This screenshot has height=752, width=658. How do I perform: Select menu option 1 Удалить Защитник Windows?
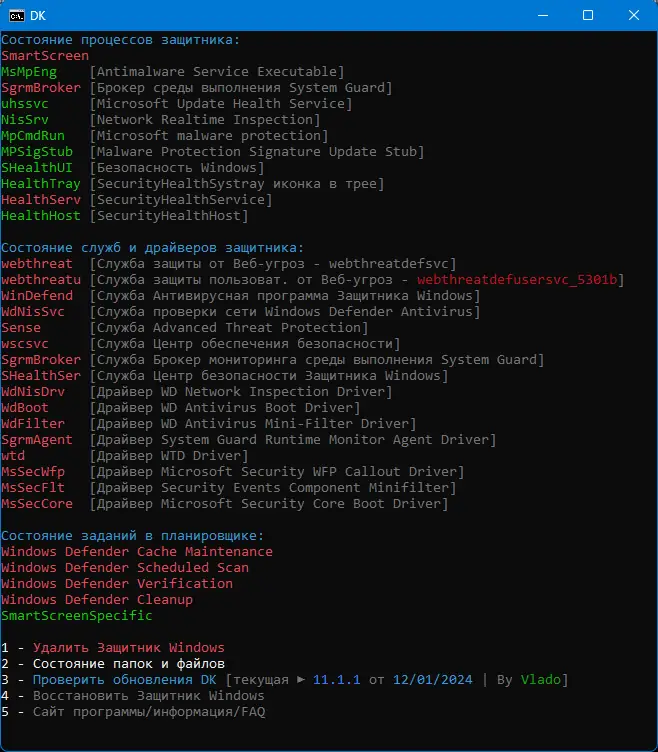[x=128, y=647]
